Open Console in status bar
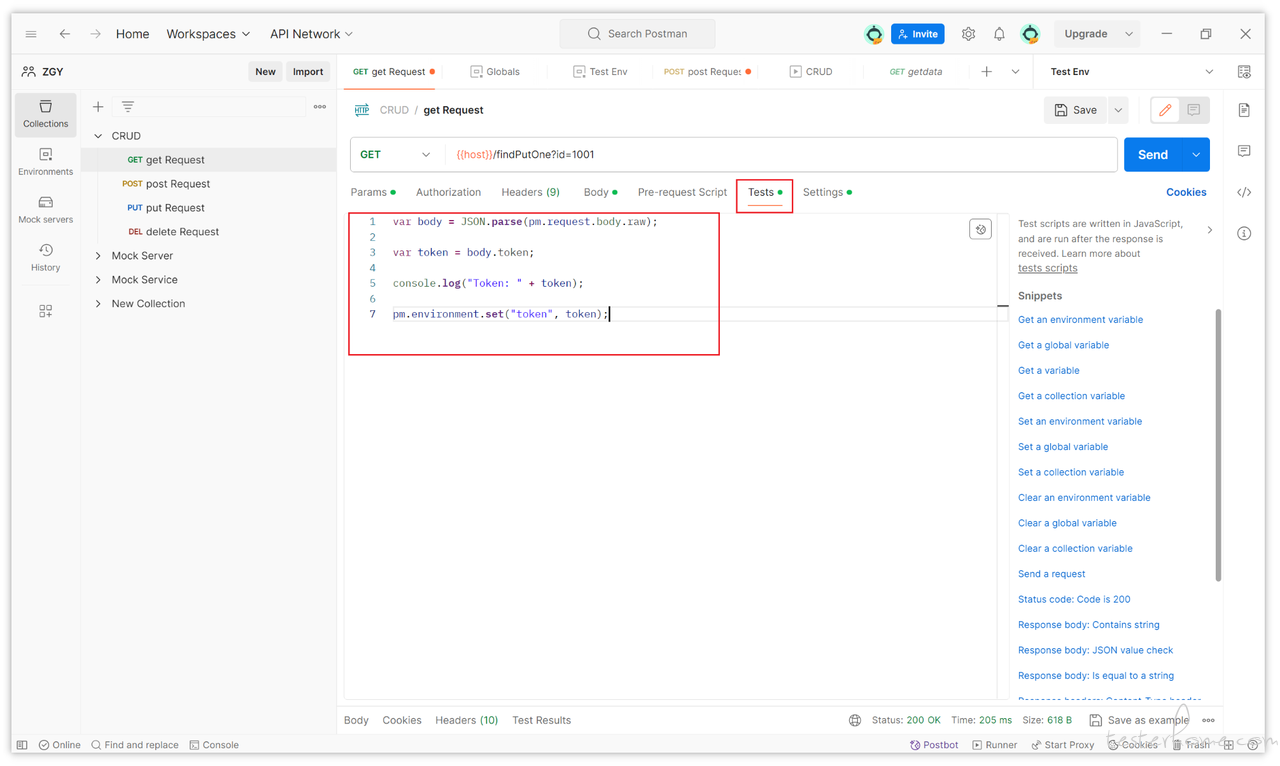 (214, 745)
